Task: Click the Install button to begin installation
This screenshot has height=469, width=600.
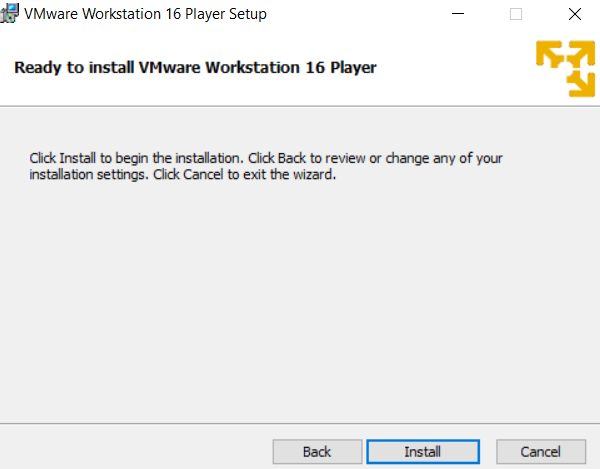Action: pyautogui.click(x=423, y=452)
